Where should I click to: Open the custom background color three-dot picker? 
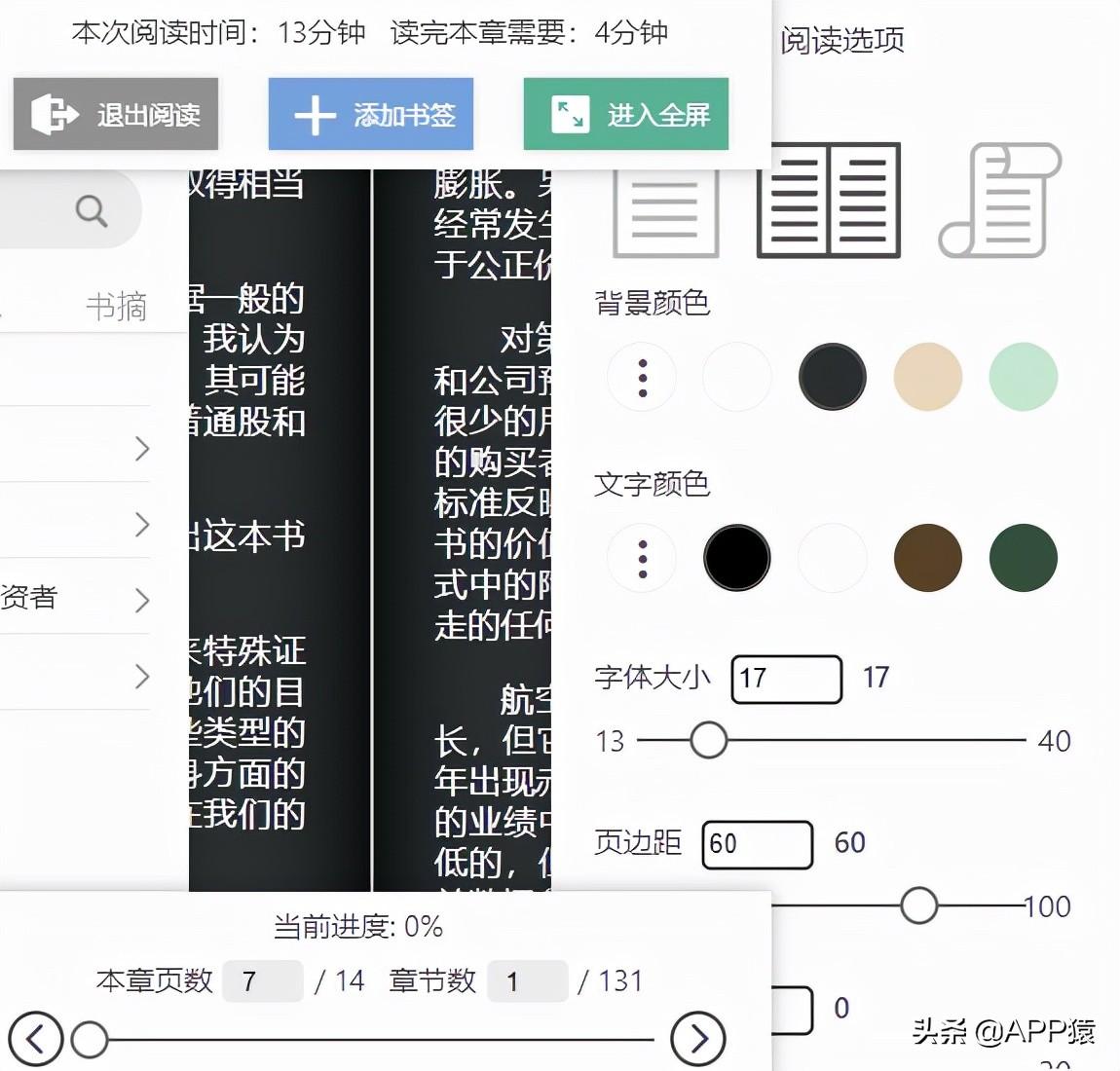[641, 377]
